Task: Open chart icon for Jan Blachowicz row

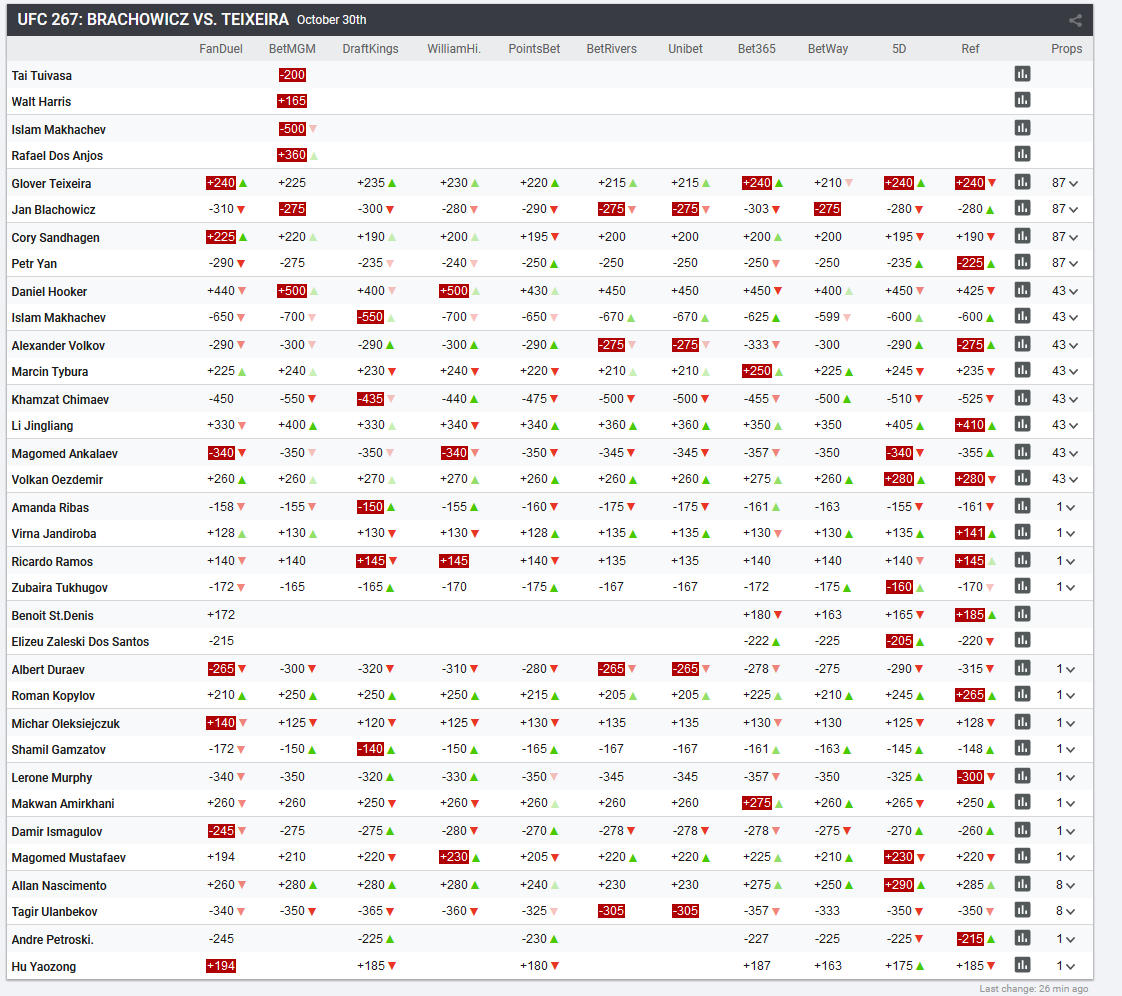Action: (1023, 208)
